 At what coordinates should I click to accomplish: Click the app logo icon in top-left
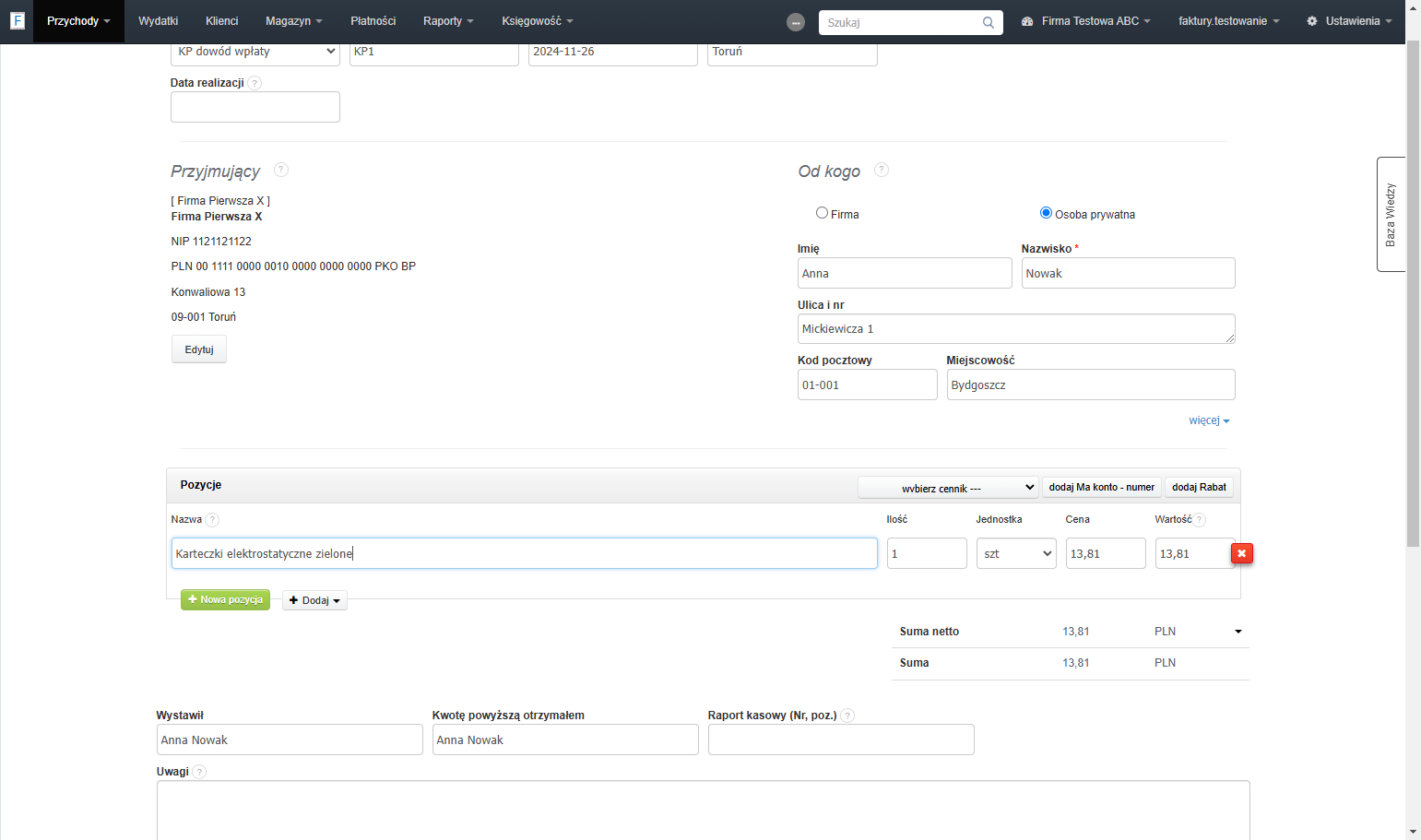[17, 20]
